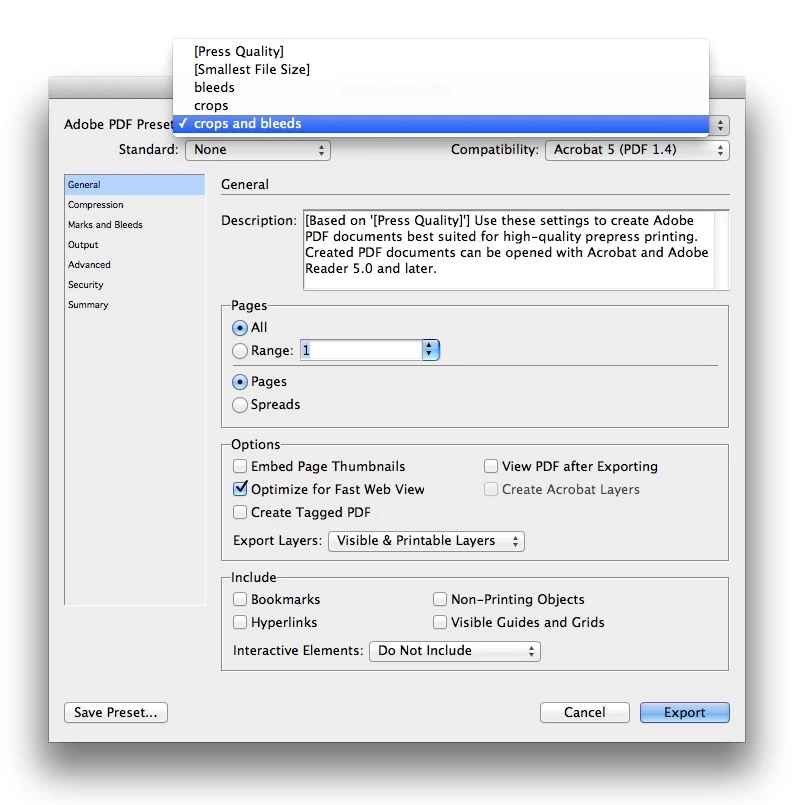This screenshot has width=804, height=805.
Task: Enable Create Tagged PDF
Action: click(x=240, y=512)
